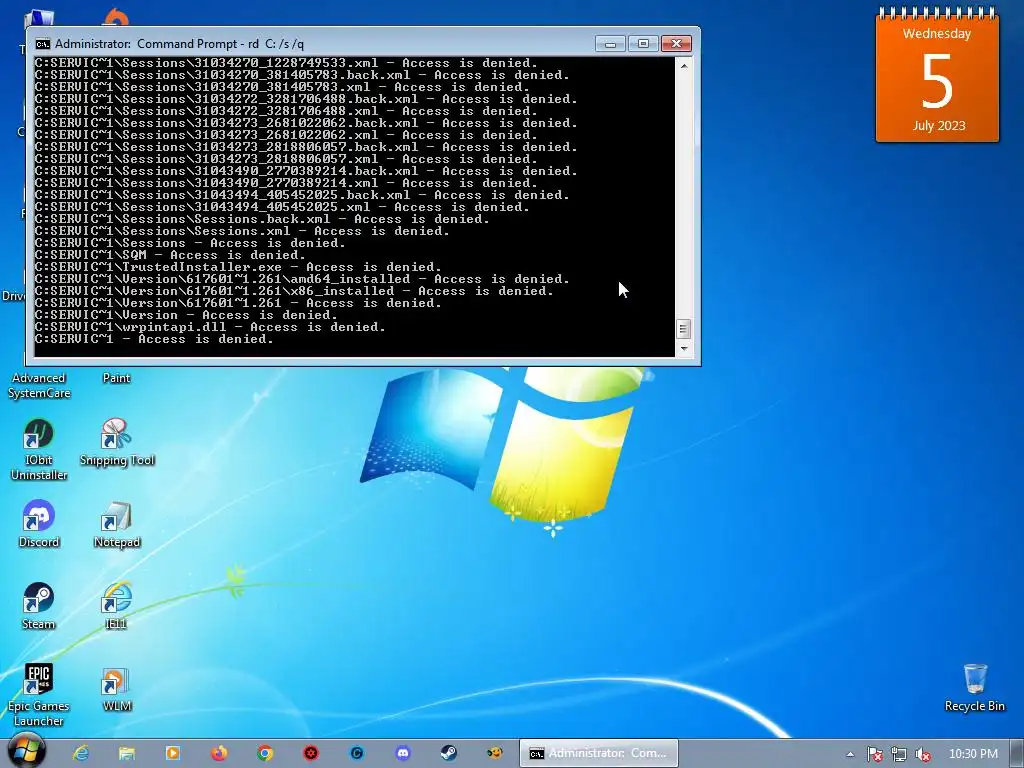Open the IObit Uninstaller desktop shortcut
This screenshot has height=768, width=1024.
pos(39,450)
